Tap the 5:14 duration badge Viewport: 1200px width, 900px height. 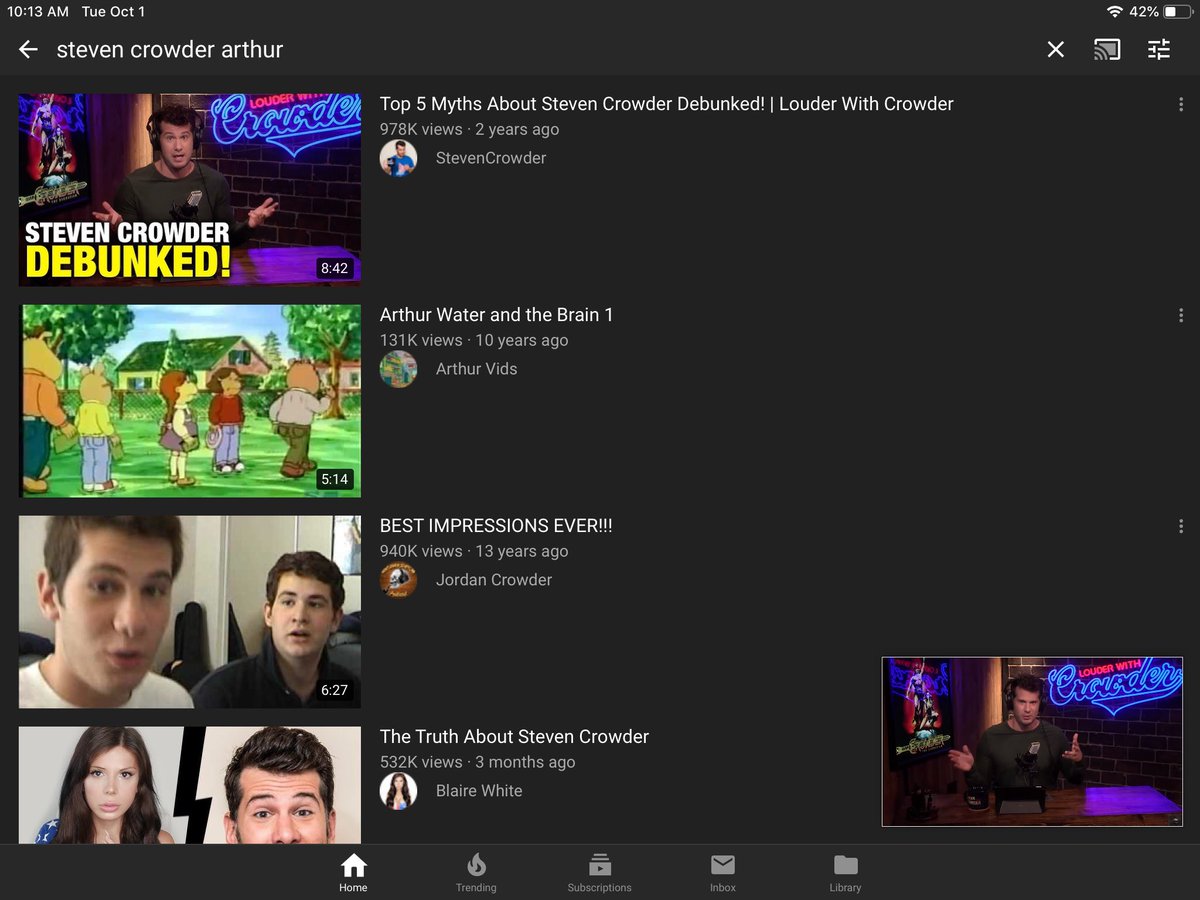(334, 479)
